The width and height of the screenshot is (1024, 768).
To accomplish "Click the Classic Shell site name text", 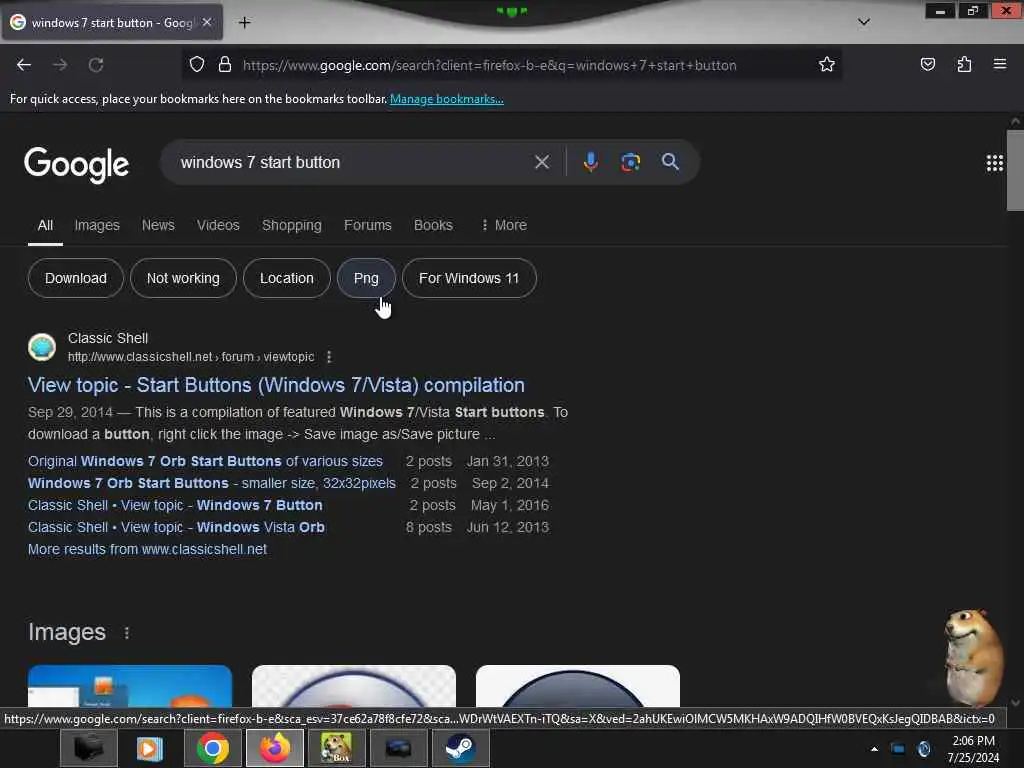I will (x=108, y=338).
